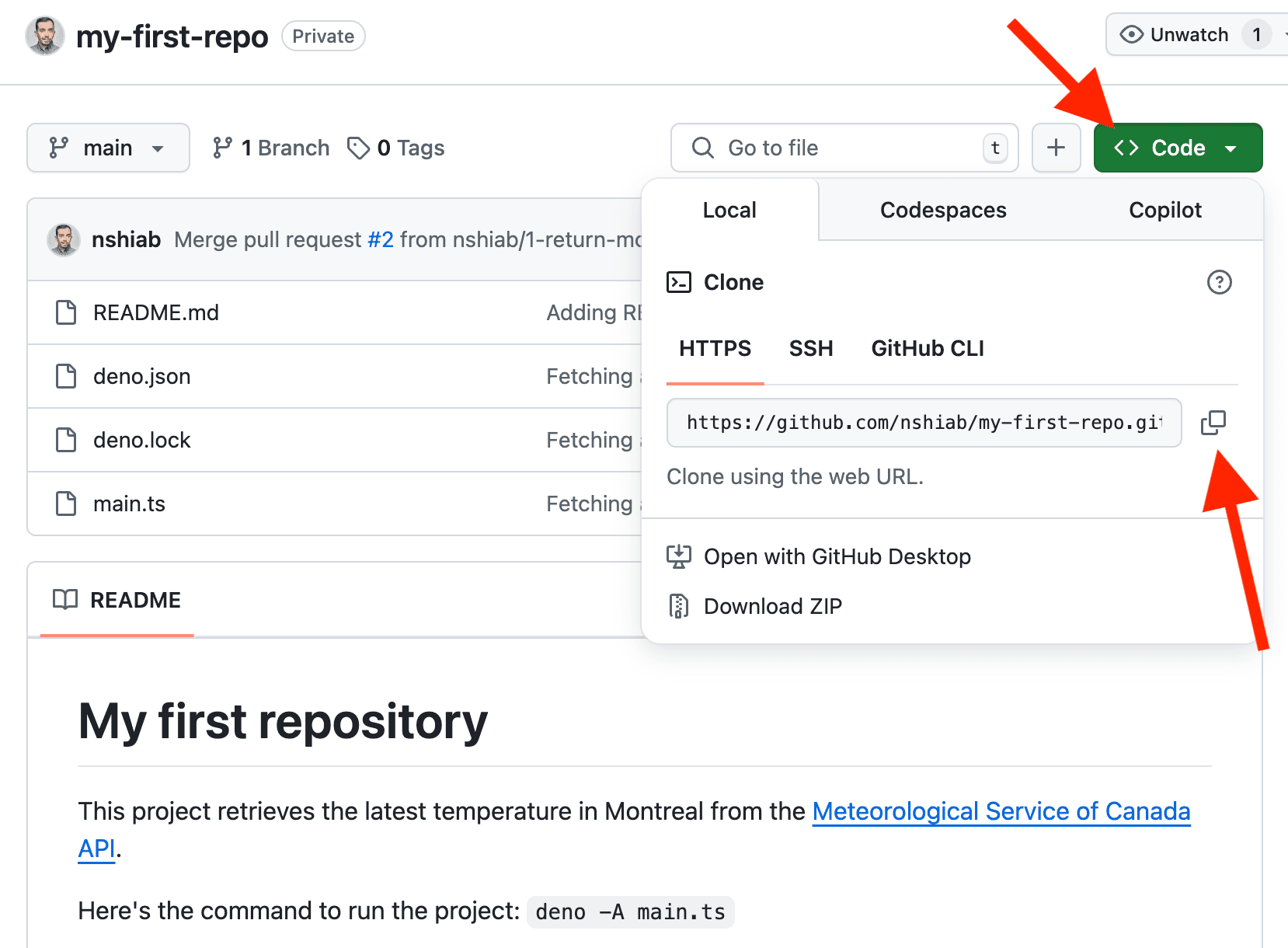Click the branch icon beside 1 Branch
The width and height of the screenshot is (1288, 948).
(224, 148)
